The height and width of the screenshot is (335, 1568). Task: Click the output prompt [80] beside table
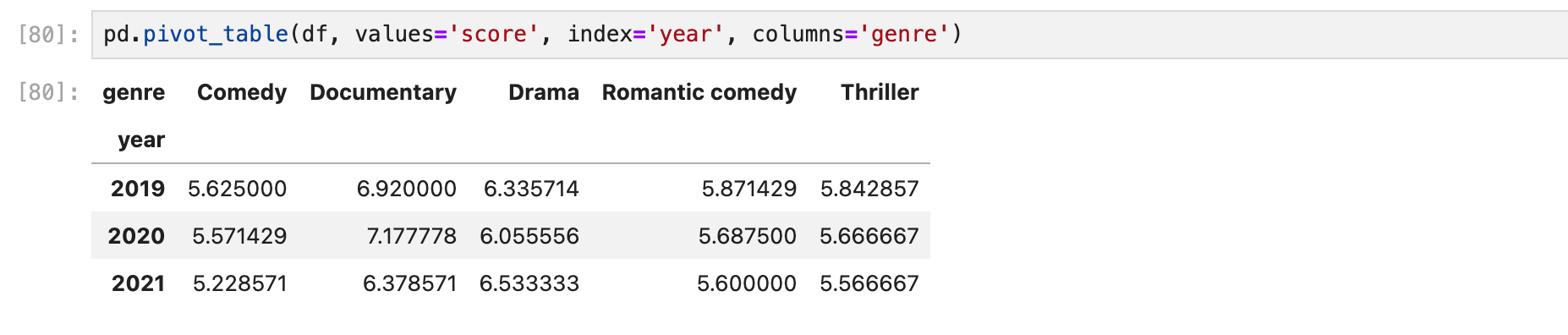tap(48, 92)
